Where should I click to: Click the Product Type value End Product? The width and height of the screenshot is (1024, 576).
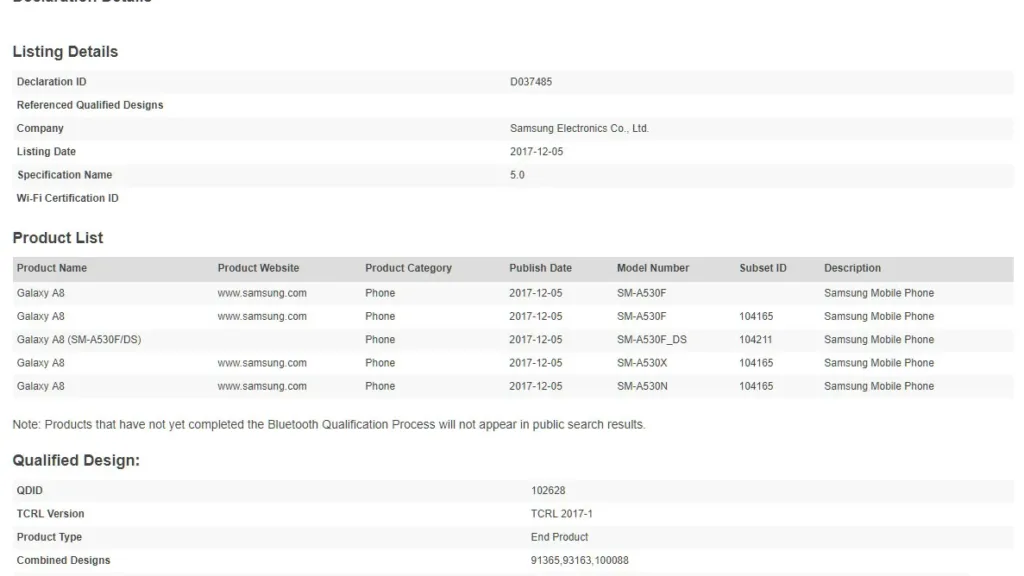click(559, 537)
